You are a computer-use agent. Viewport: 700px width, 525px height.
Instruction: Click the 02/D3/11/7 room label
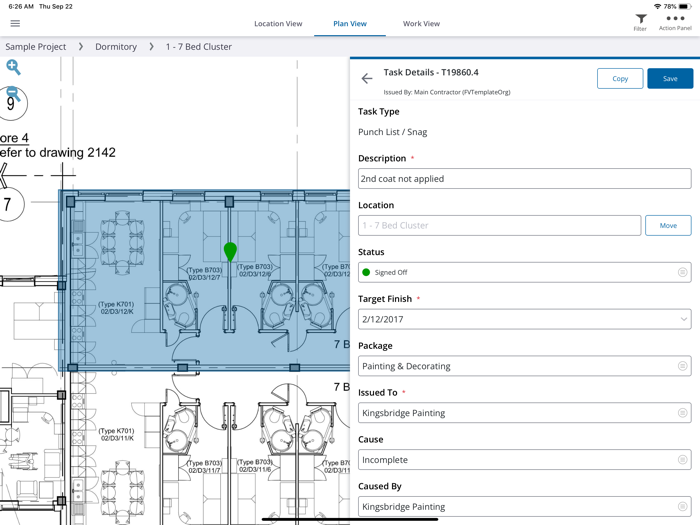pos(204,471)
